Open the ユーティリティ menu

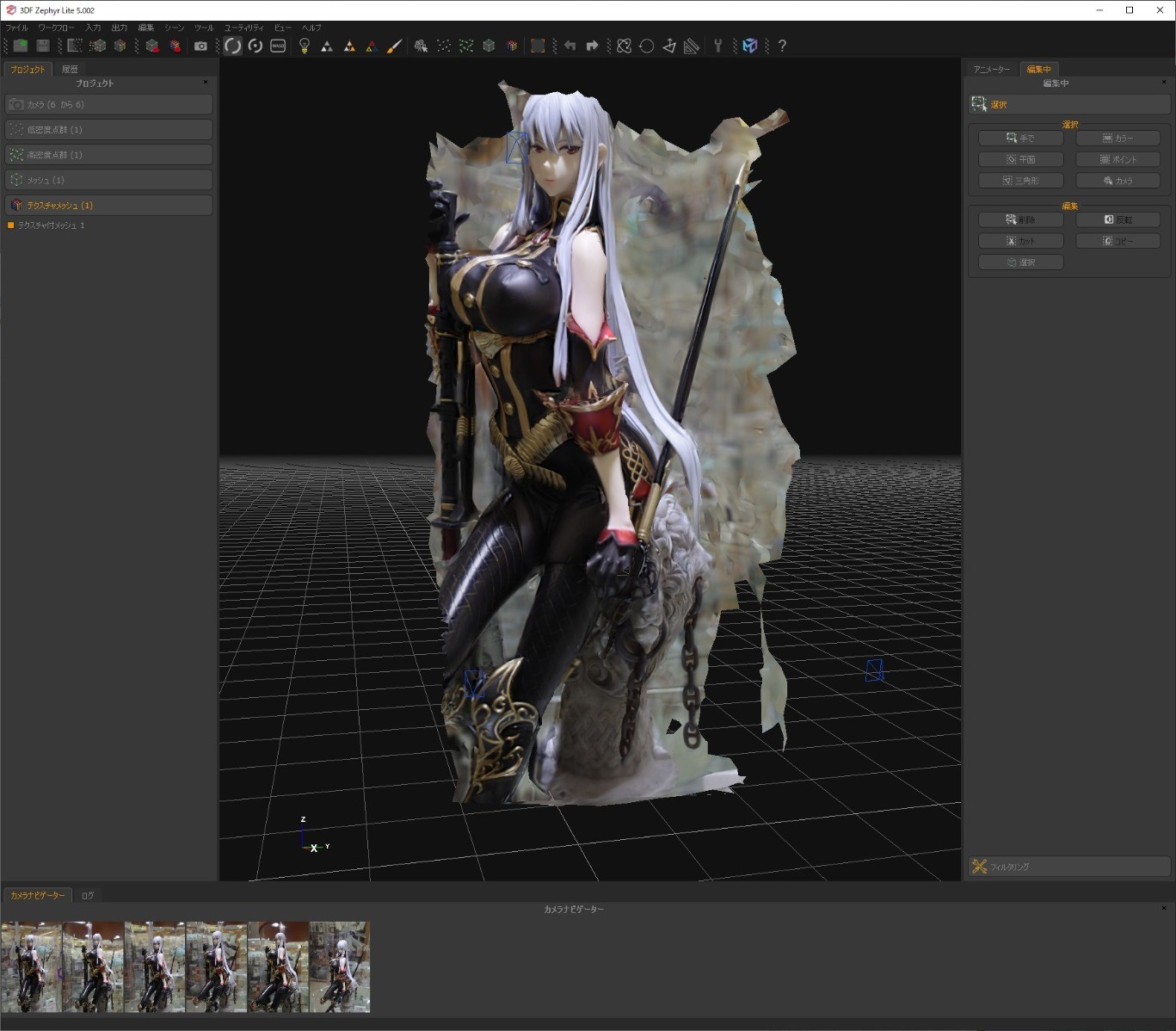coord(243,28)
